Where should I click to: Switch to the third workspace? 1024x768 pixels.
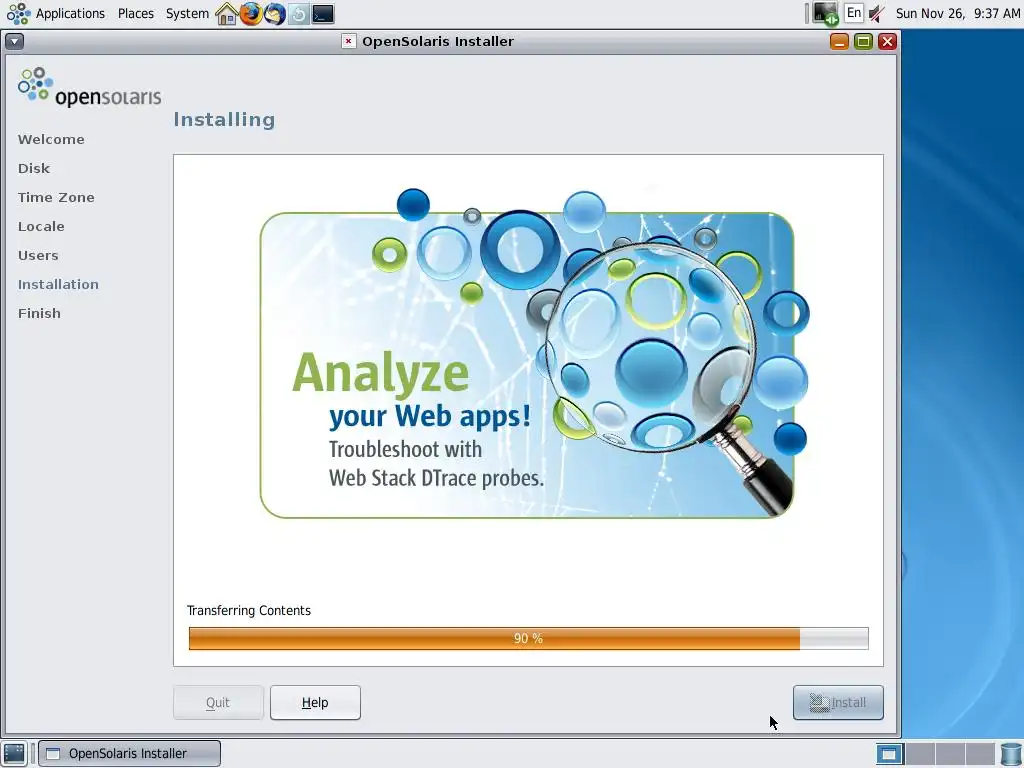coord(950,754)
